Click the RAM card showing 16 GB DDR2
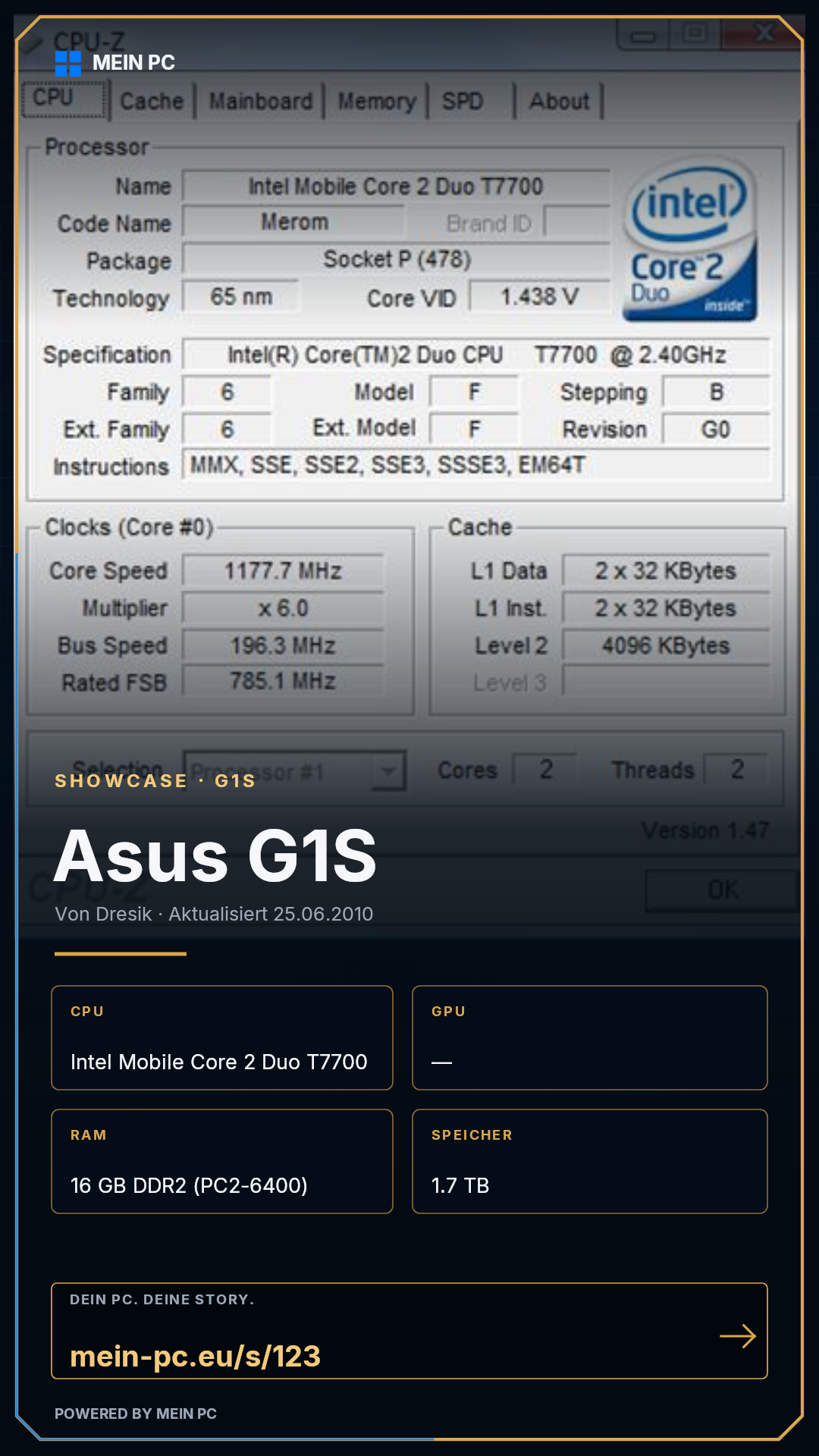Viewport: 819px width, 1456px height. pyautogui.click(x=222, y=1161)
